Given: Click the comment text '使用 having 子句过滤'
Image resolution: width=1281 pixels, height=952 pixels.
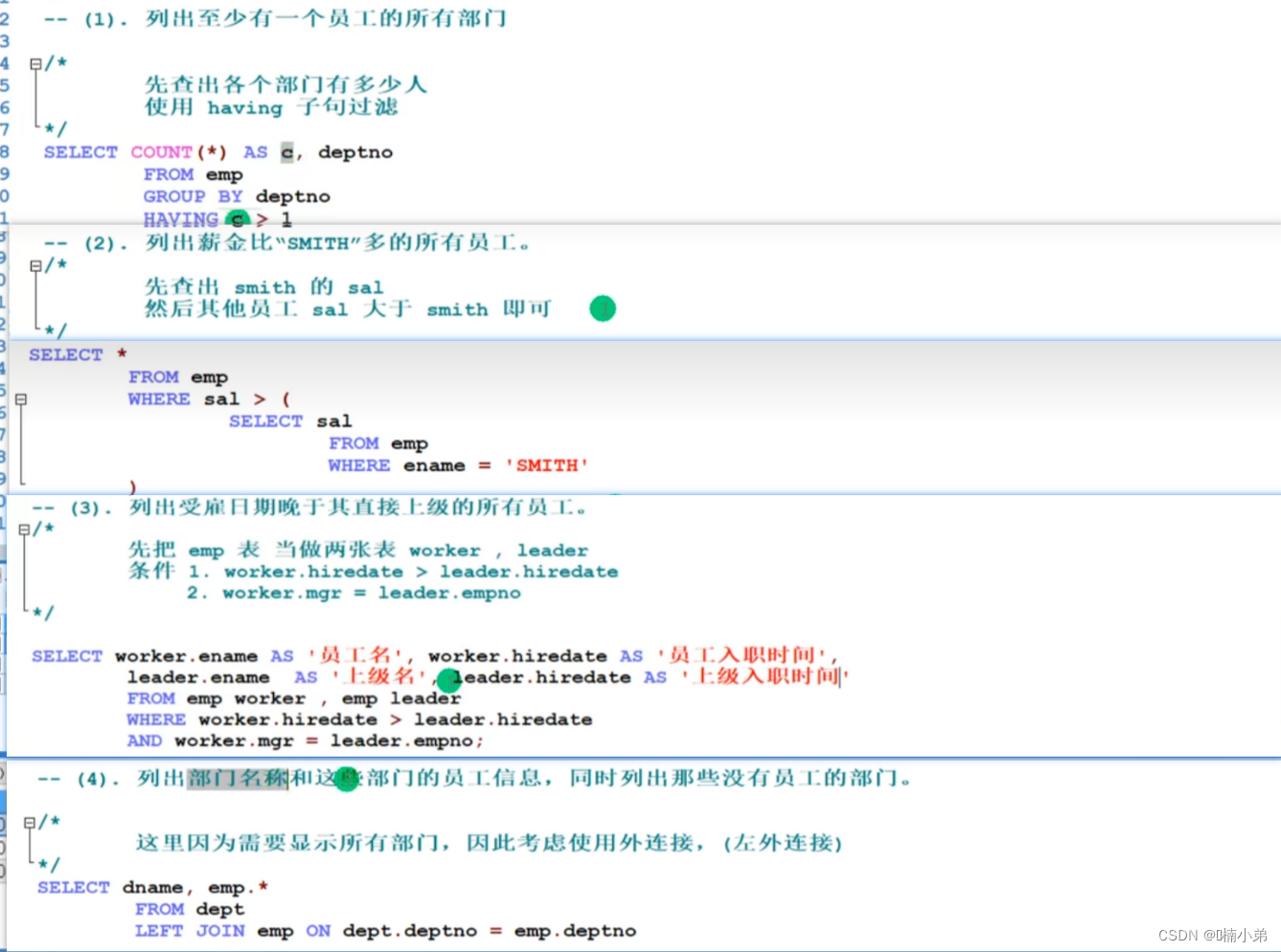Looking at the screenshot, I should point(271,106).
